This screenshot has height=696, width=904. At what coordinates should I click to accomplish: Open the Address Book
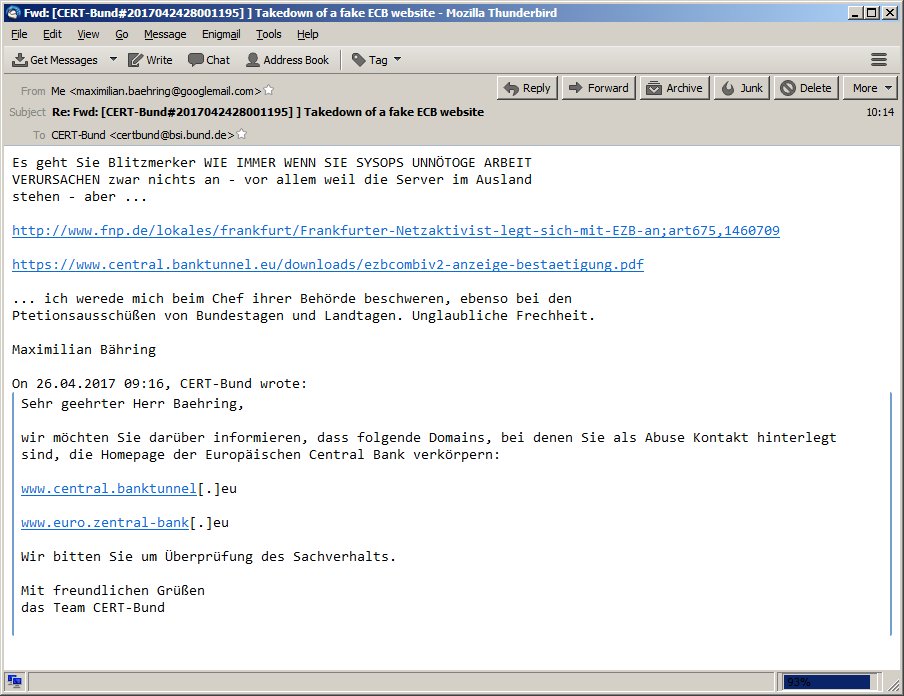click(287, 60)
